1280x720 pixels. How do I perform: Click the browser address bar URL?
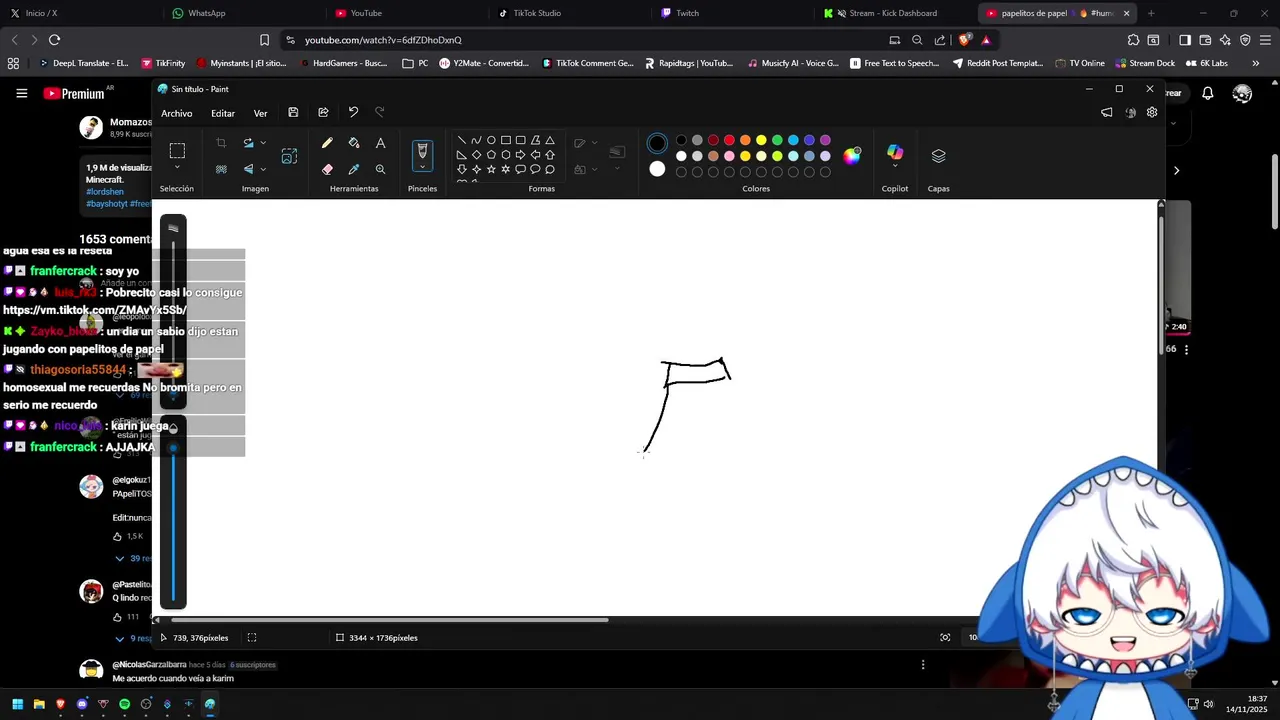click(383, 40)
